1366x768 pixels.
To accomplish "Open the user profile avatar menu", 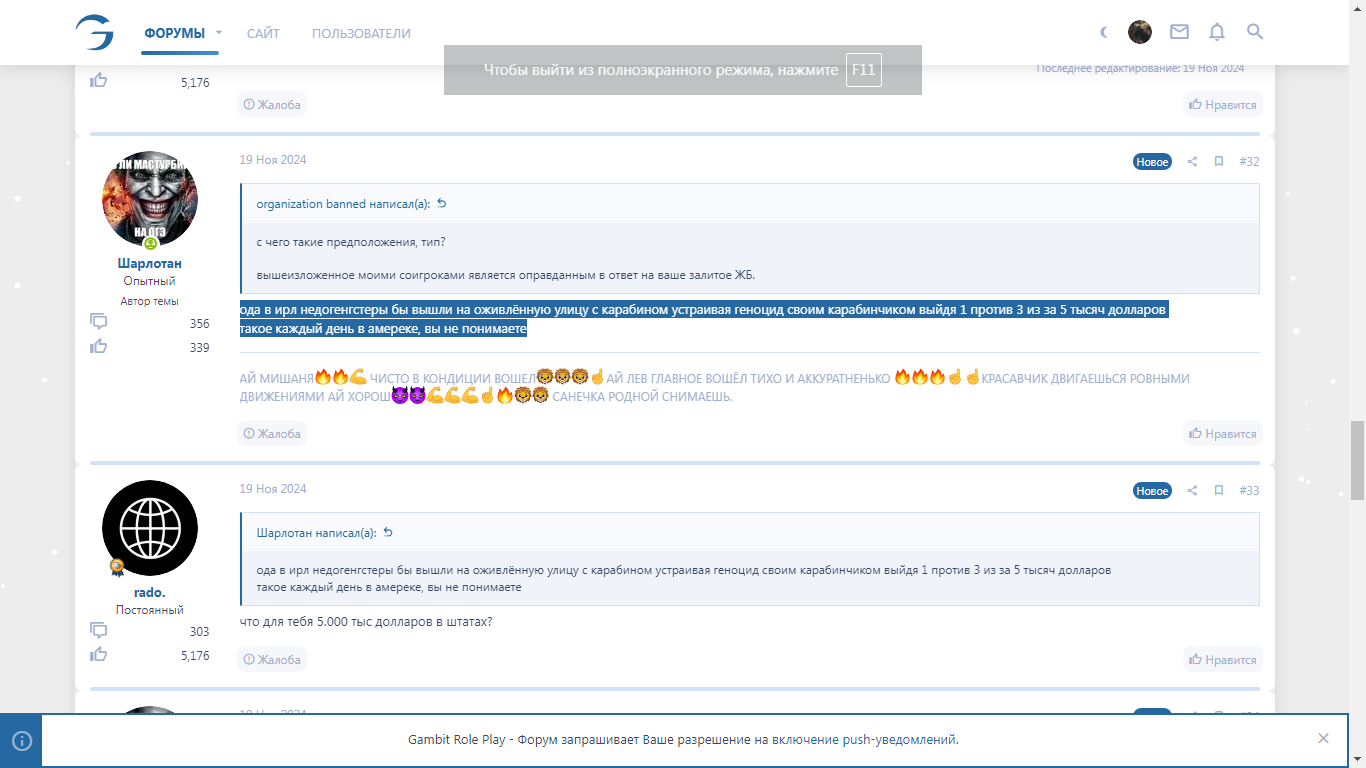I will coord(1140,32).
